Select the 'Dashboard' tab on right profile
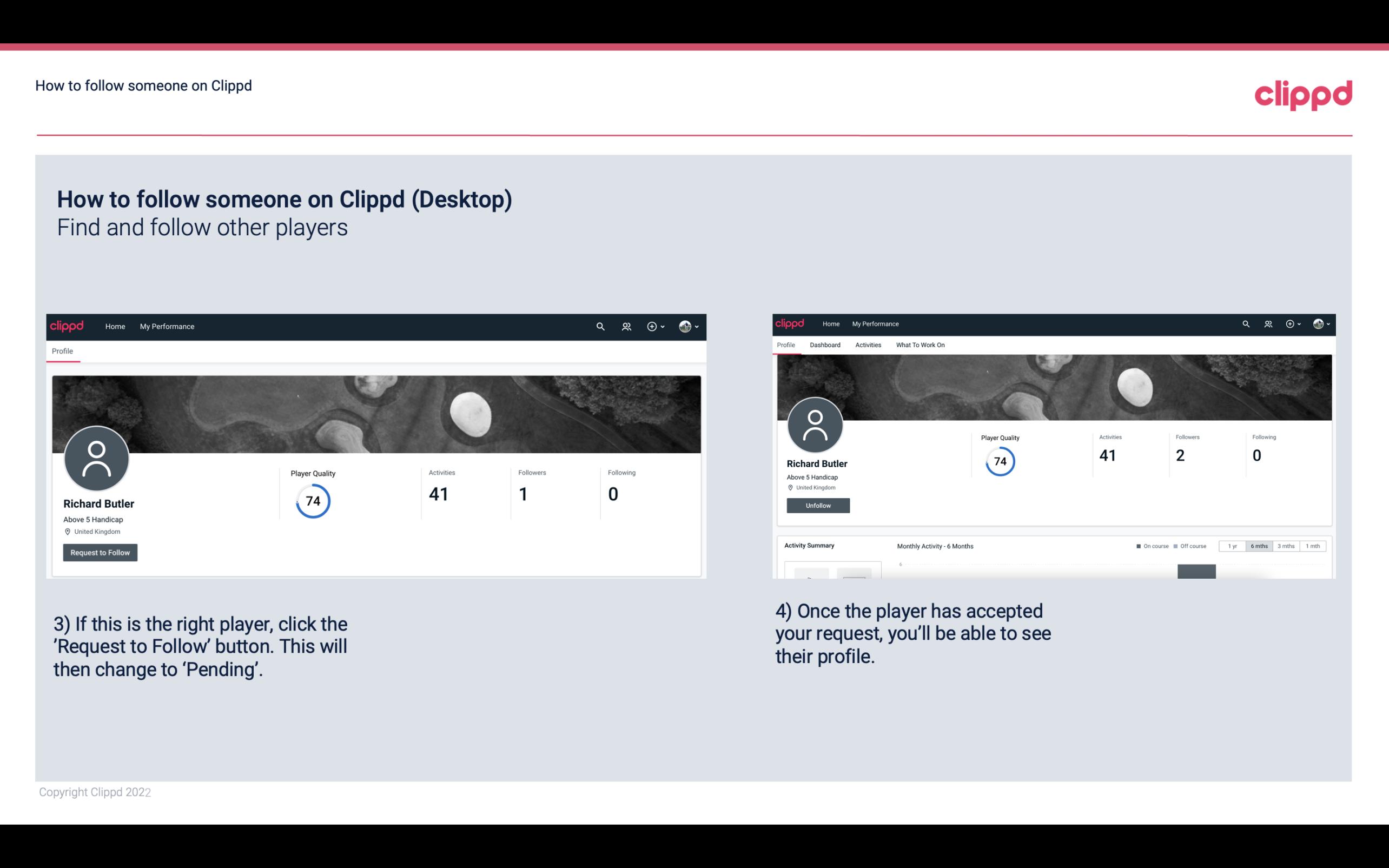1389x868 pixels. 824,345
